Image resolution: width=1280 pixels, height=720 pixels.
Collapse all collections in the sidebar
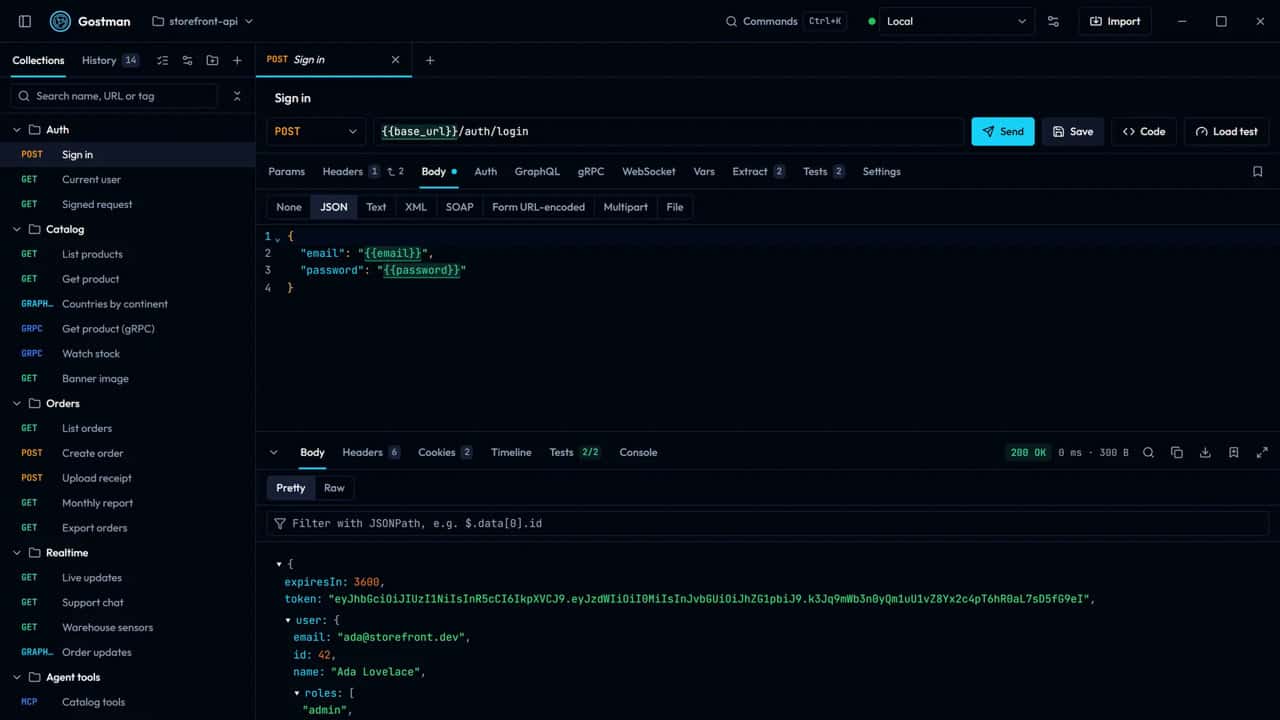tap(237, 96)
